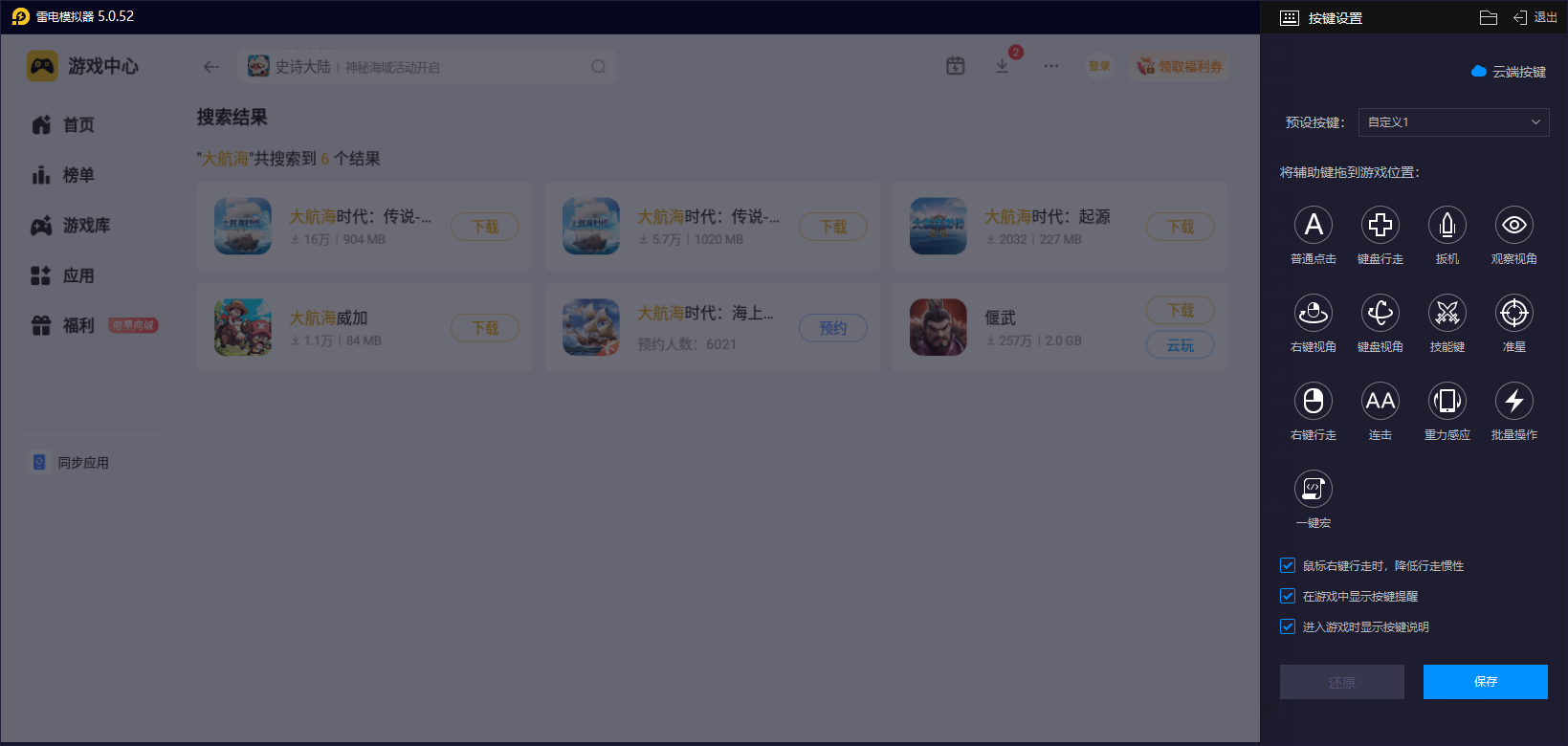Image resolution: width=1568 pixels, height=746 pixels.
Task: Select the 键盘视角 keyboard view icon
Action: point(1380,313)
